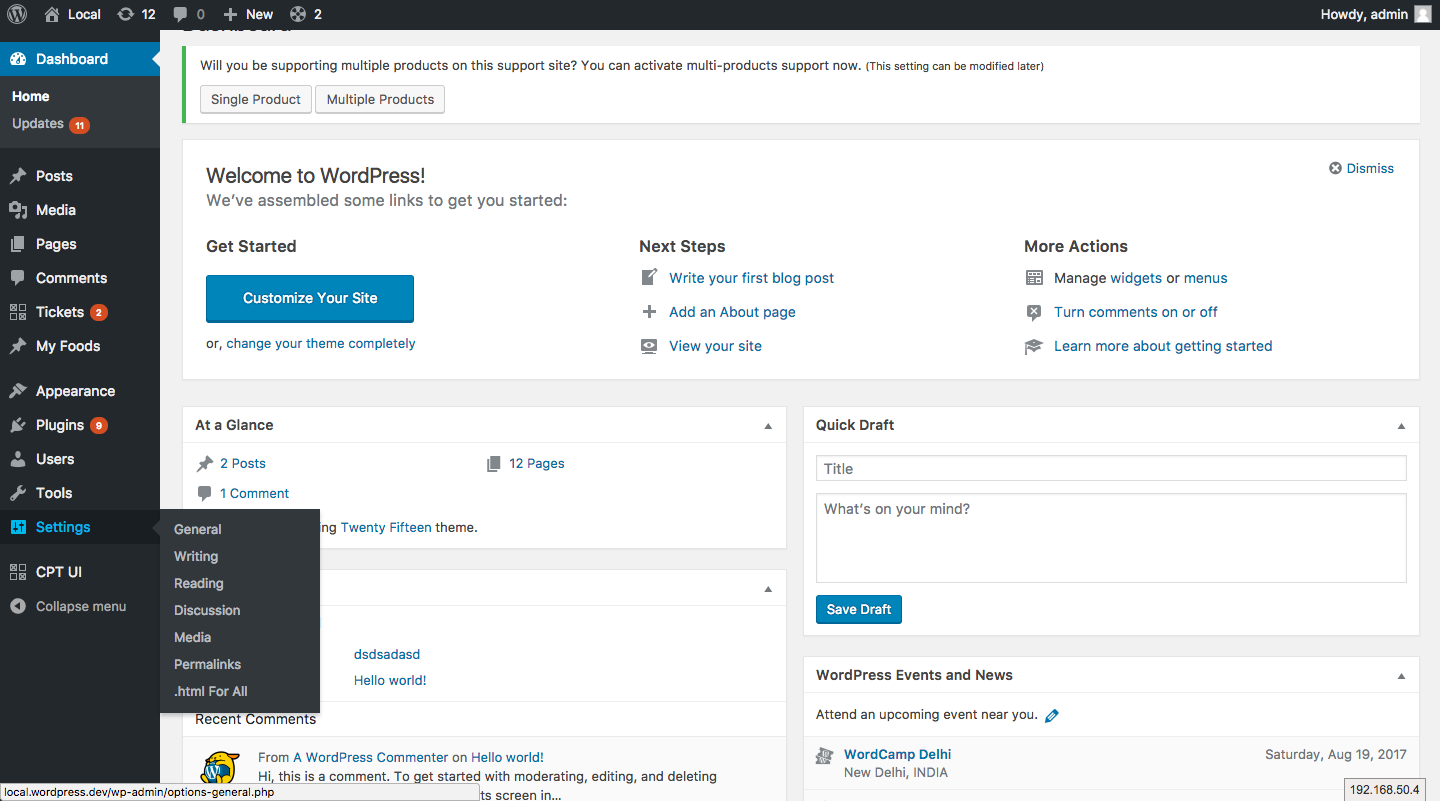Viewport: 1440px width, 801px height.
Task: Collapse the At a Glance panel
Action: [768, 426]
